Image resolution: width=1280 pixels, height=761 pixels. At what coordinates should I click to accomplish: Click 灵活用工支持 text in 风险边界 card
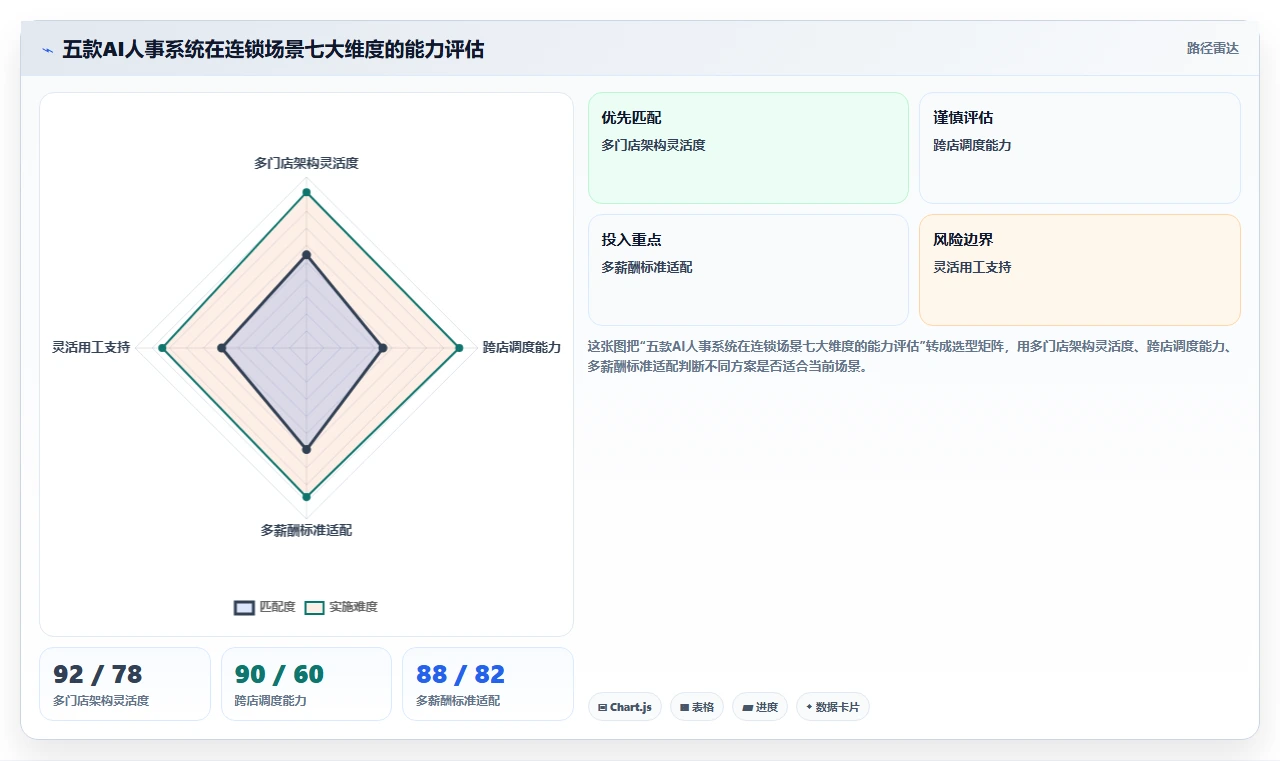pos(972,267)
